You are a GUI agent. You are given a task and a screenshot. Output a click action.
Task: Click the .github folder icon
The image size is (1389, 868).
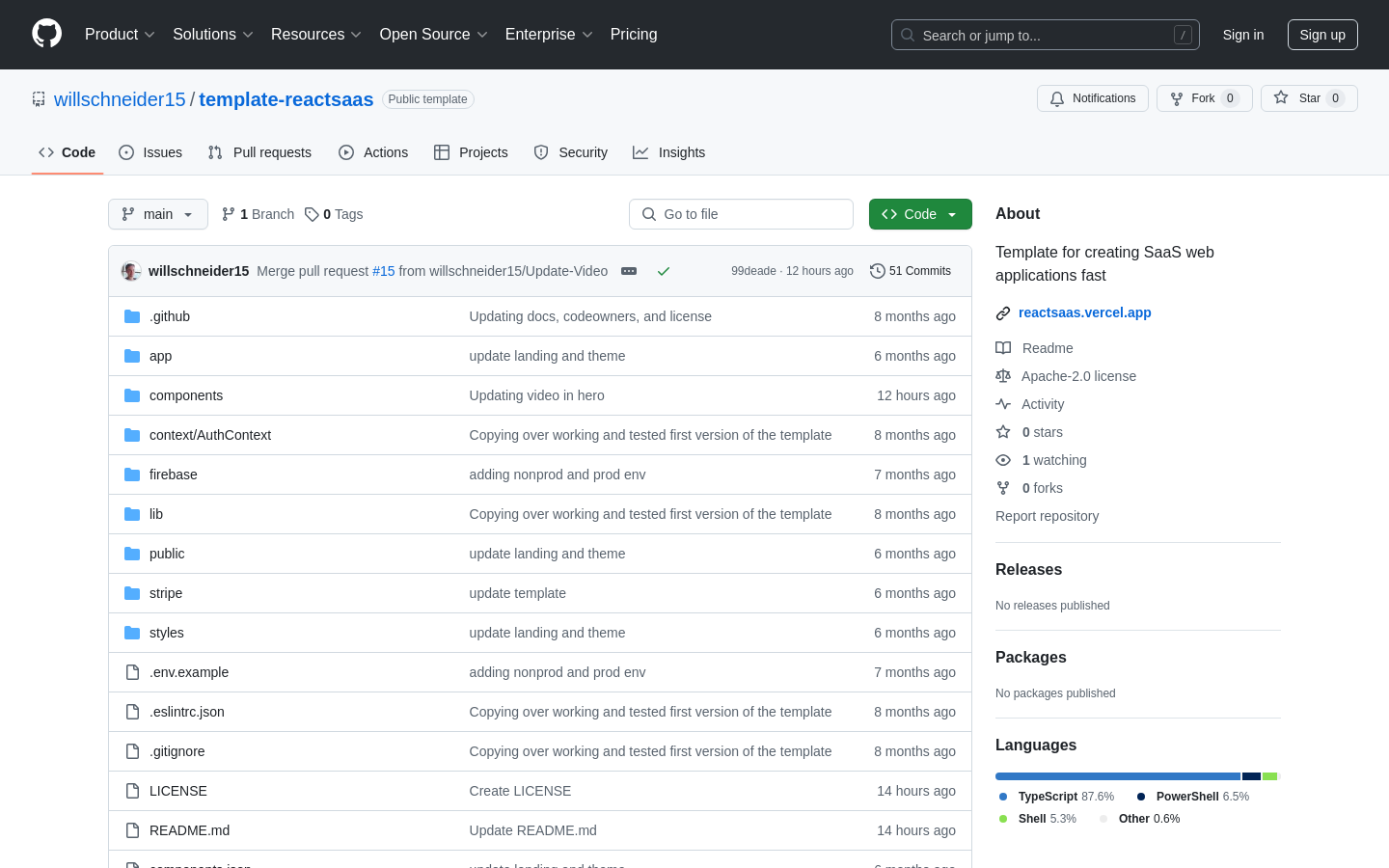coord(132,316)
